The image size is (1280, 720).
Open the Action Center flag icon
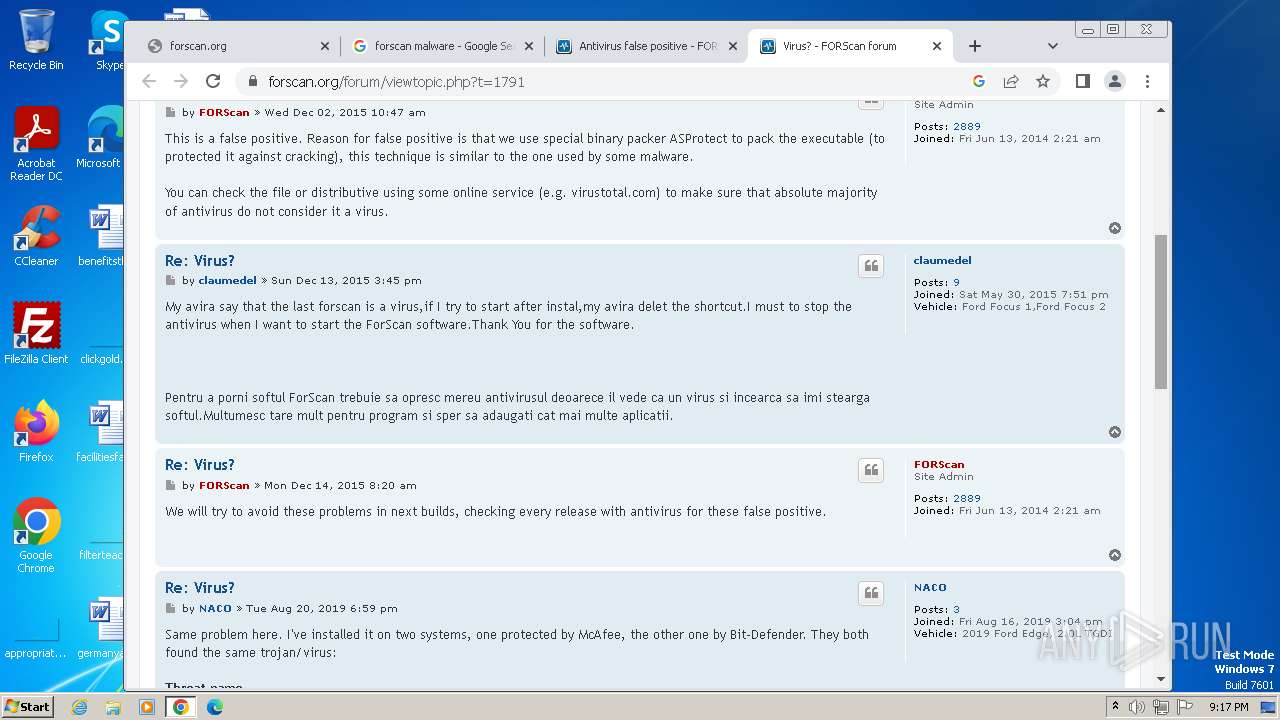point(1184,707)
